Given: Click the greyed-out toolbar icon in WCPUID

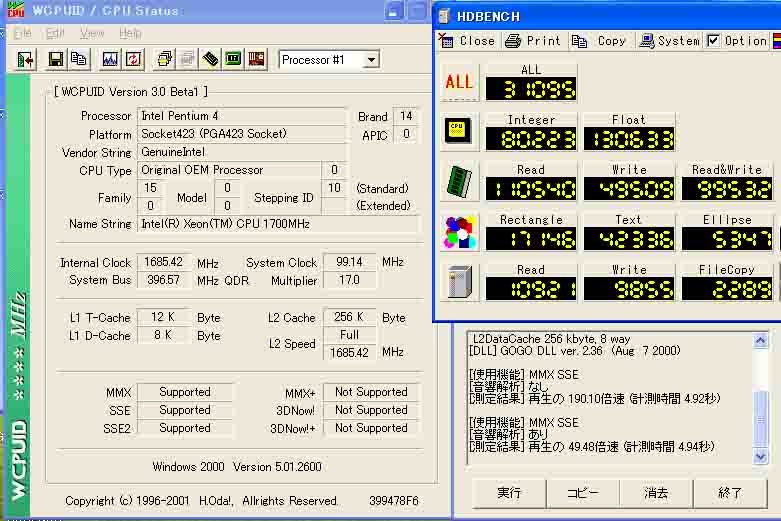Looking at the screenshot, I should click(x=187, y=60).
